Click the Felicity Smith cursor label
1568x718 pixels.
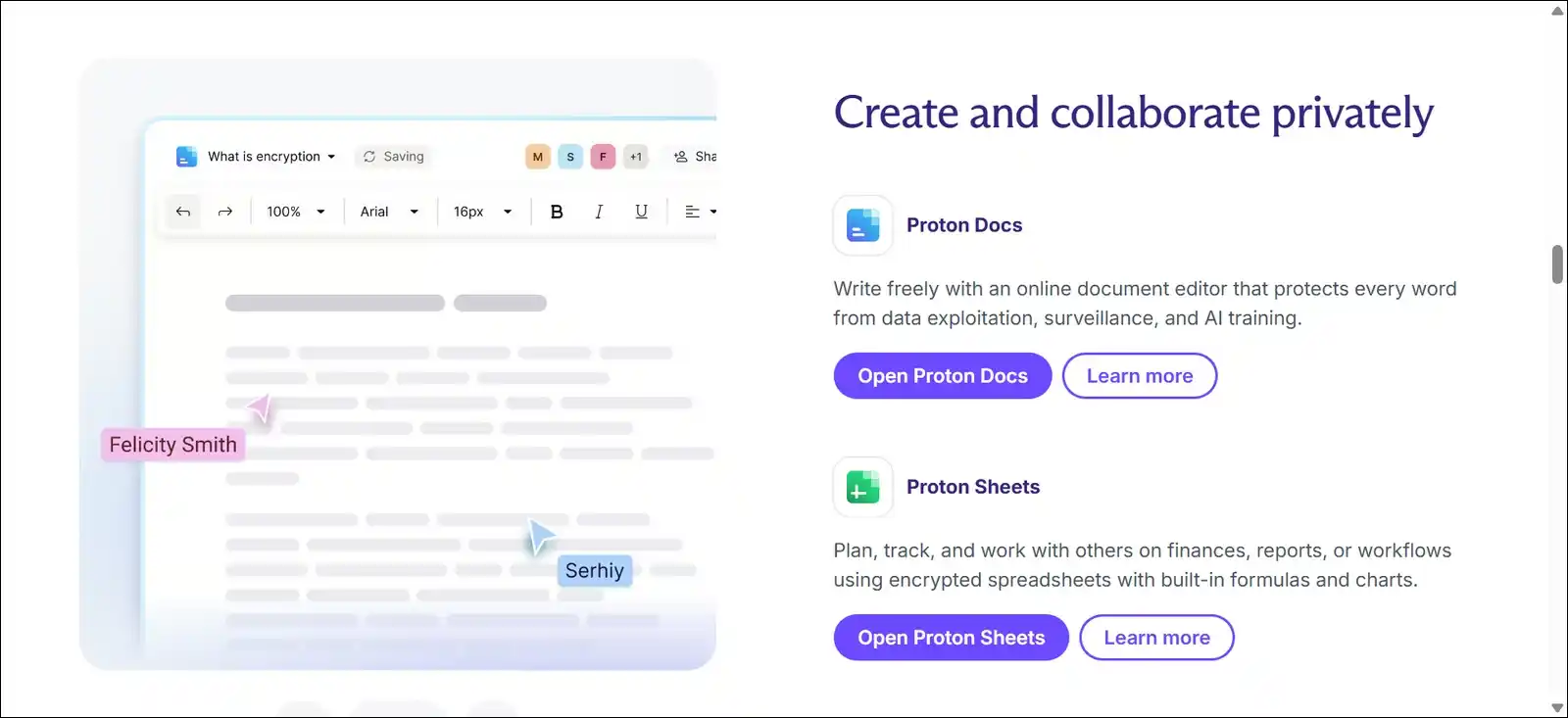(173, 445)
